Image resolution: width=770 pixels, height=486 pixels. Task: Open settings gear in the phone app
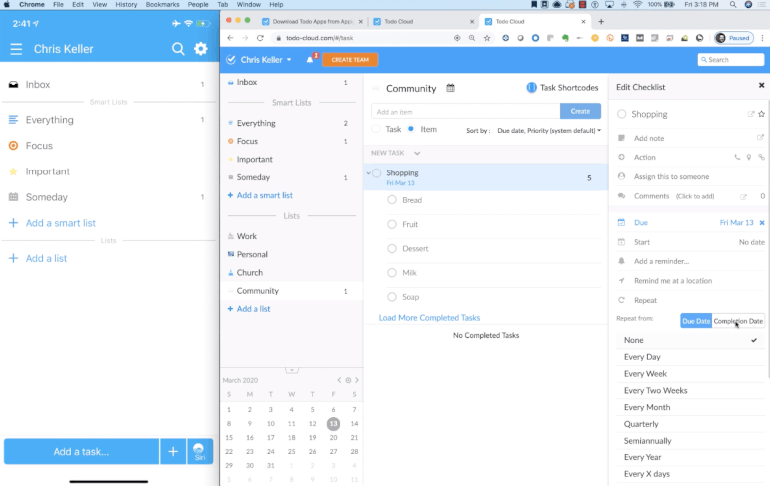[201, 49]
